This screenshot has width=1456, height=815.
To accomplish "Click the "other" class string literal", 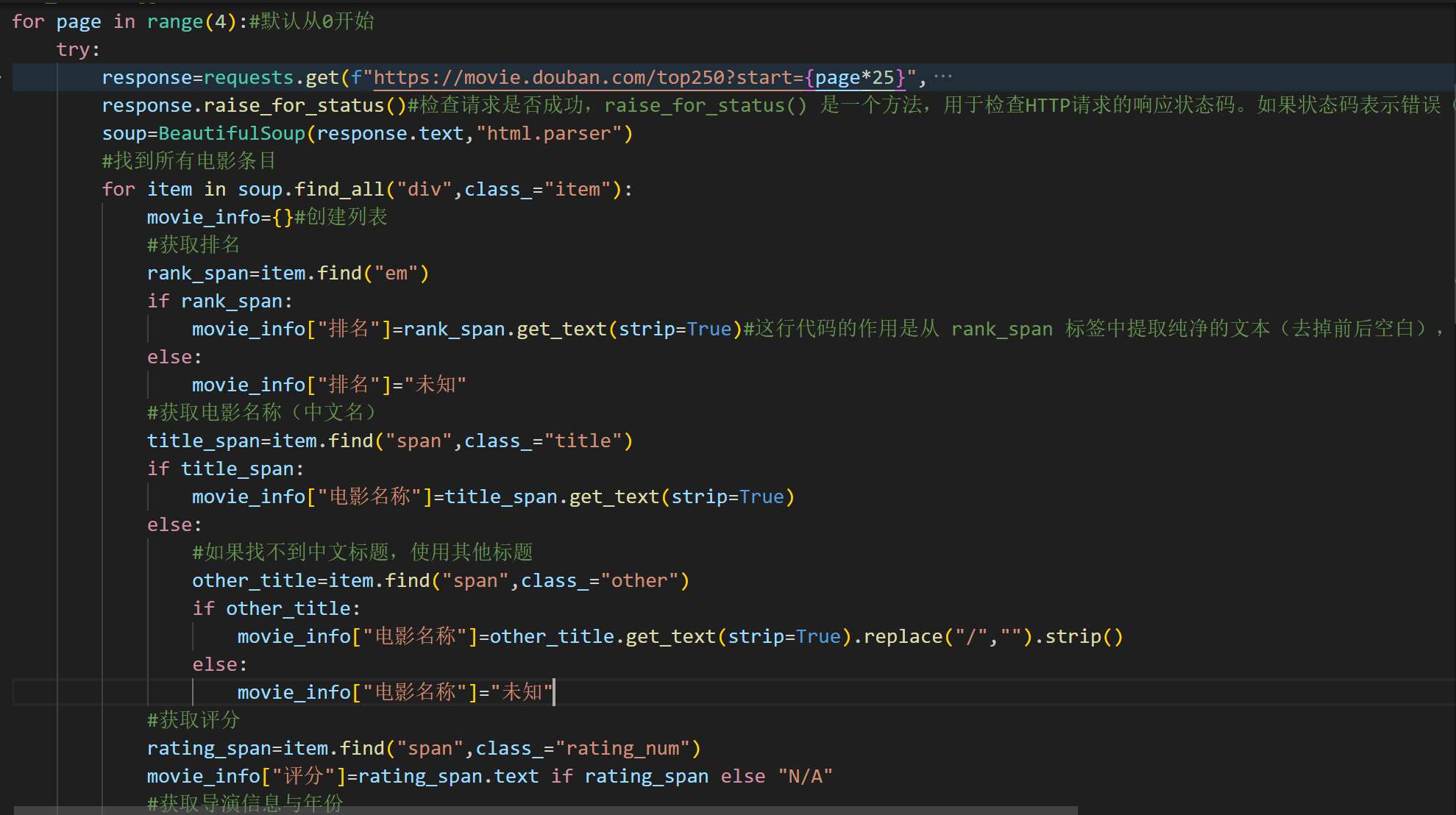I will (x=639, y=580).
